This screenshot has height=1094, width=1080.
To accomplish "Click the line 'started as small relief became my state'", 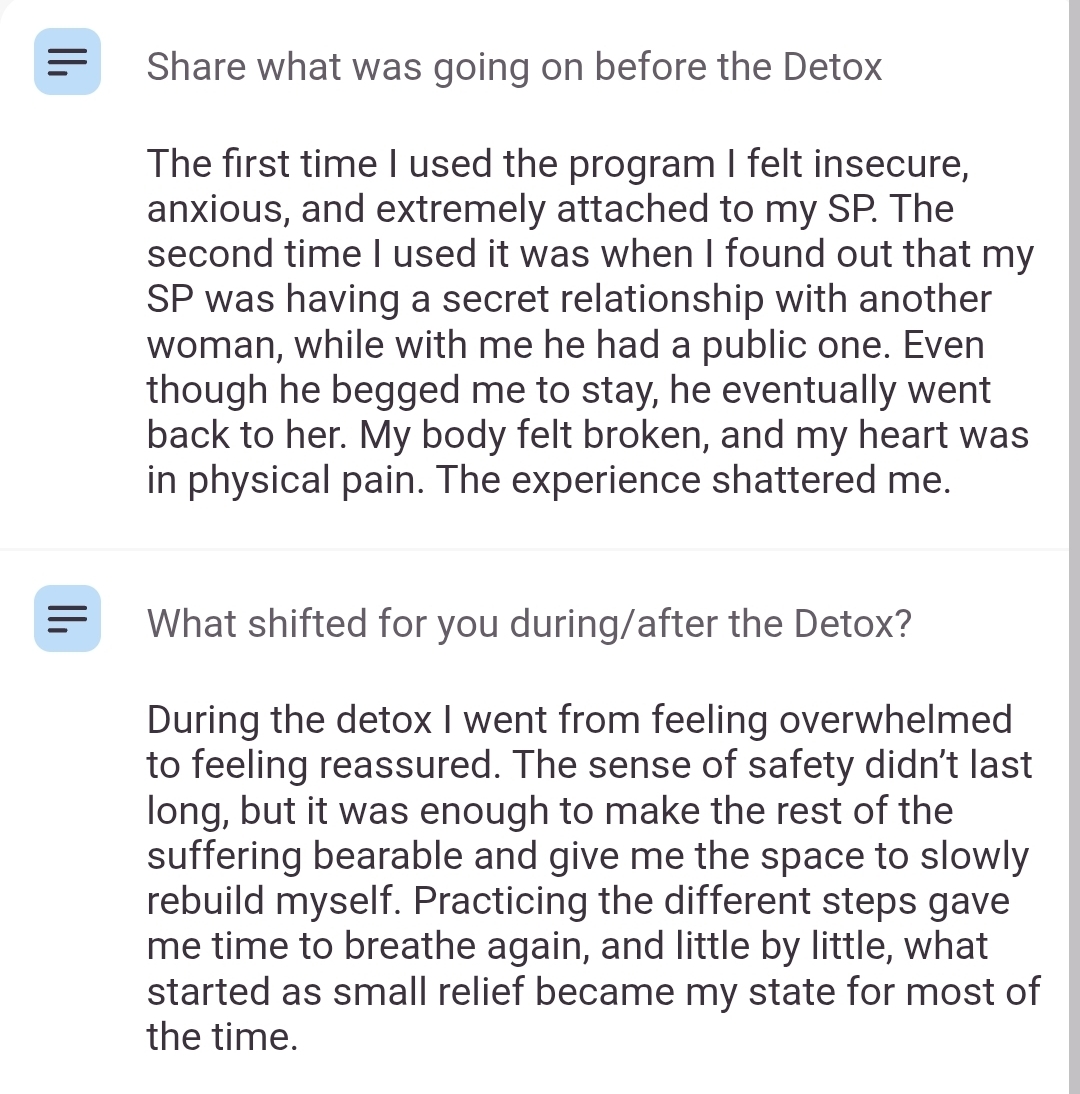I will point(593,990).
